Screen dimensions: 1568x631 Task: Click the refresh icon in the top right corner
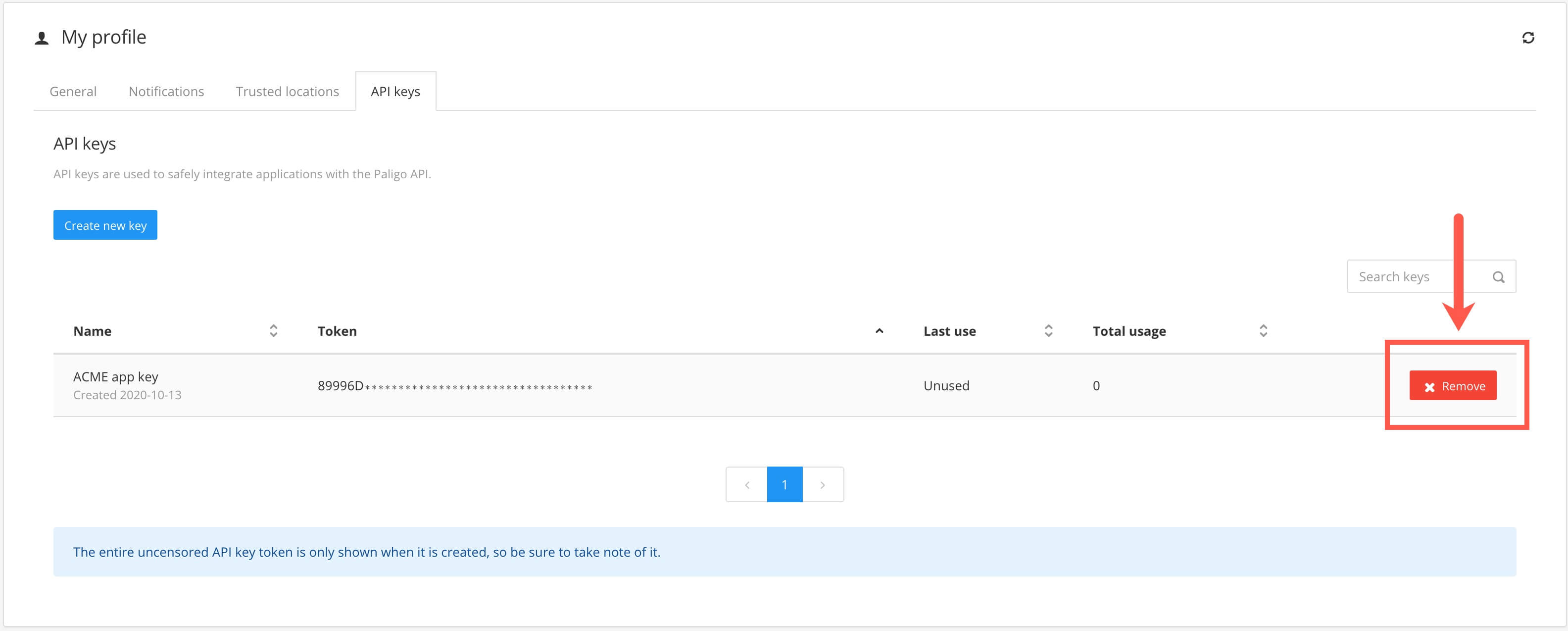pos(1528,38)
